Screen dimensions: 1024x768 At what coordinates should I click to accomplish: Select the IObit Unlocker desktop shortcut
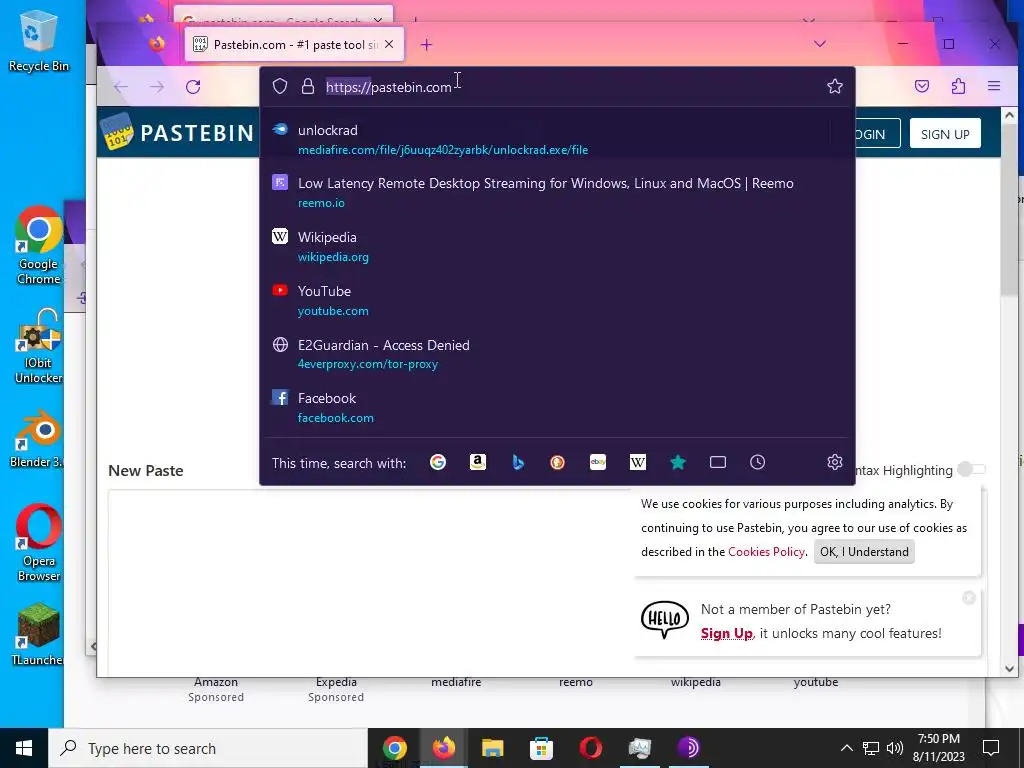coord(39,347)
